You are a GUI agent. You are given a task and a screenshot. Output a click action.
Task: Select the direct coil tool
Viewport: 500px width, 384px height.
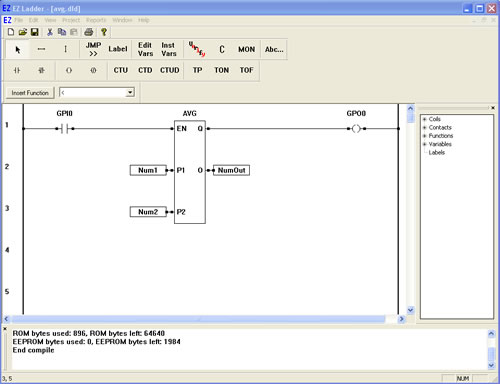click(x=69, y=70)
